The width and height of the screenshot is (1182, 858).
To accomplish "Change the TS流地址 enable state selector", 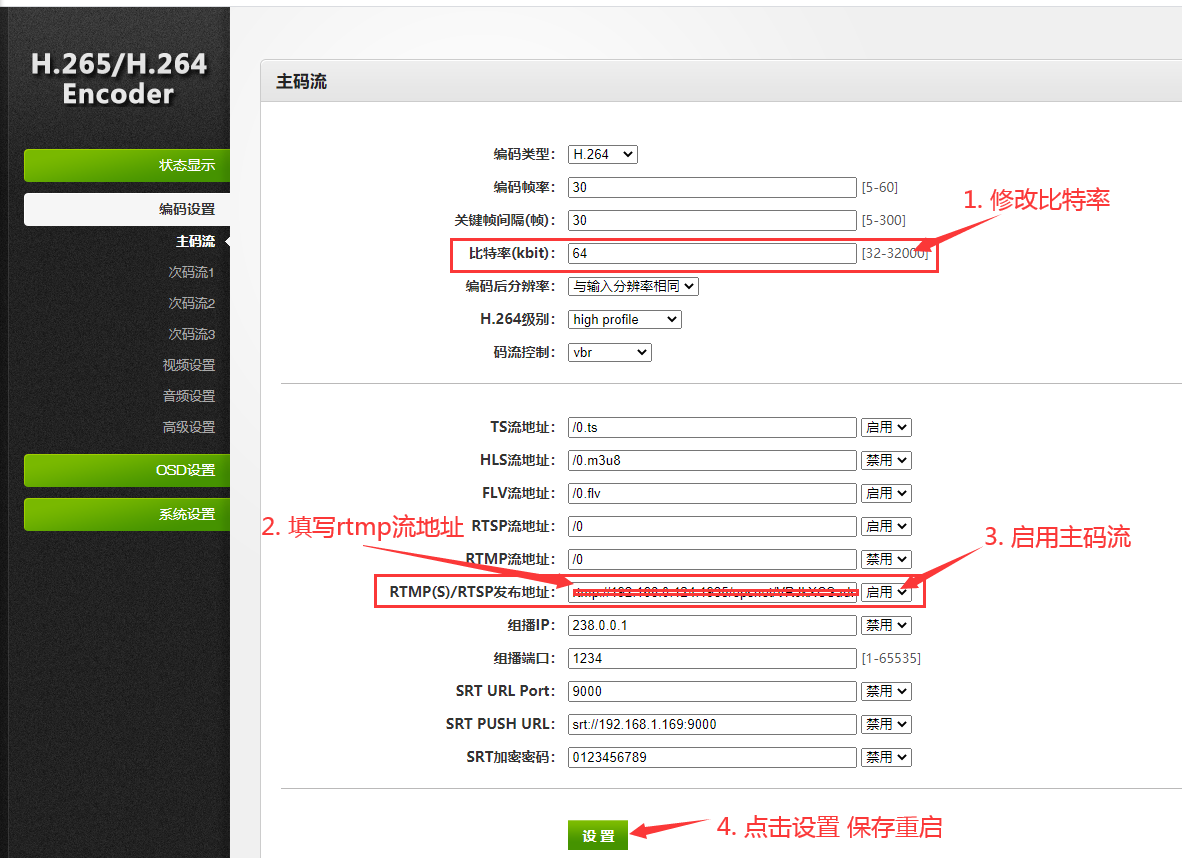I will [x=886, y=427].
